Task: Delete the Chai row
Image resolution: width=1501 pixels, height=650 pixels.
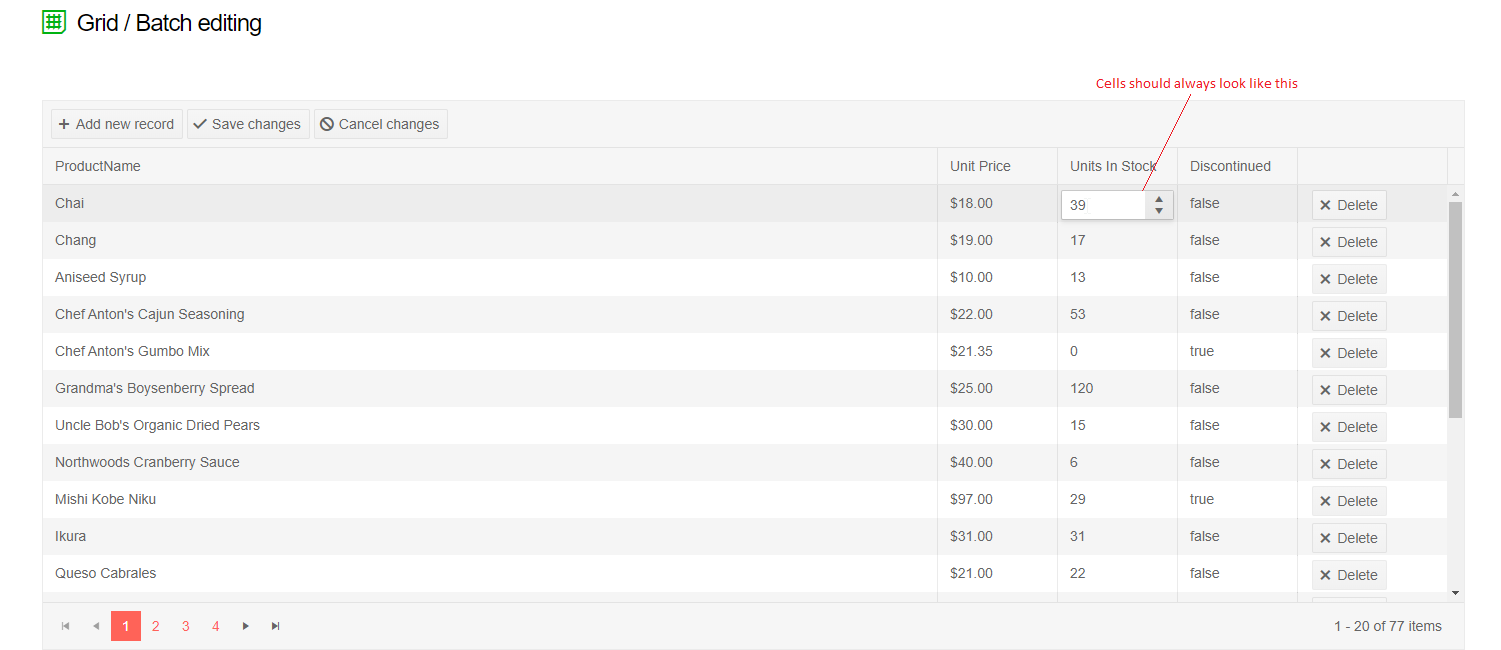Action: (1349, 205)
